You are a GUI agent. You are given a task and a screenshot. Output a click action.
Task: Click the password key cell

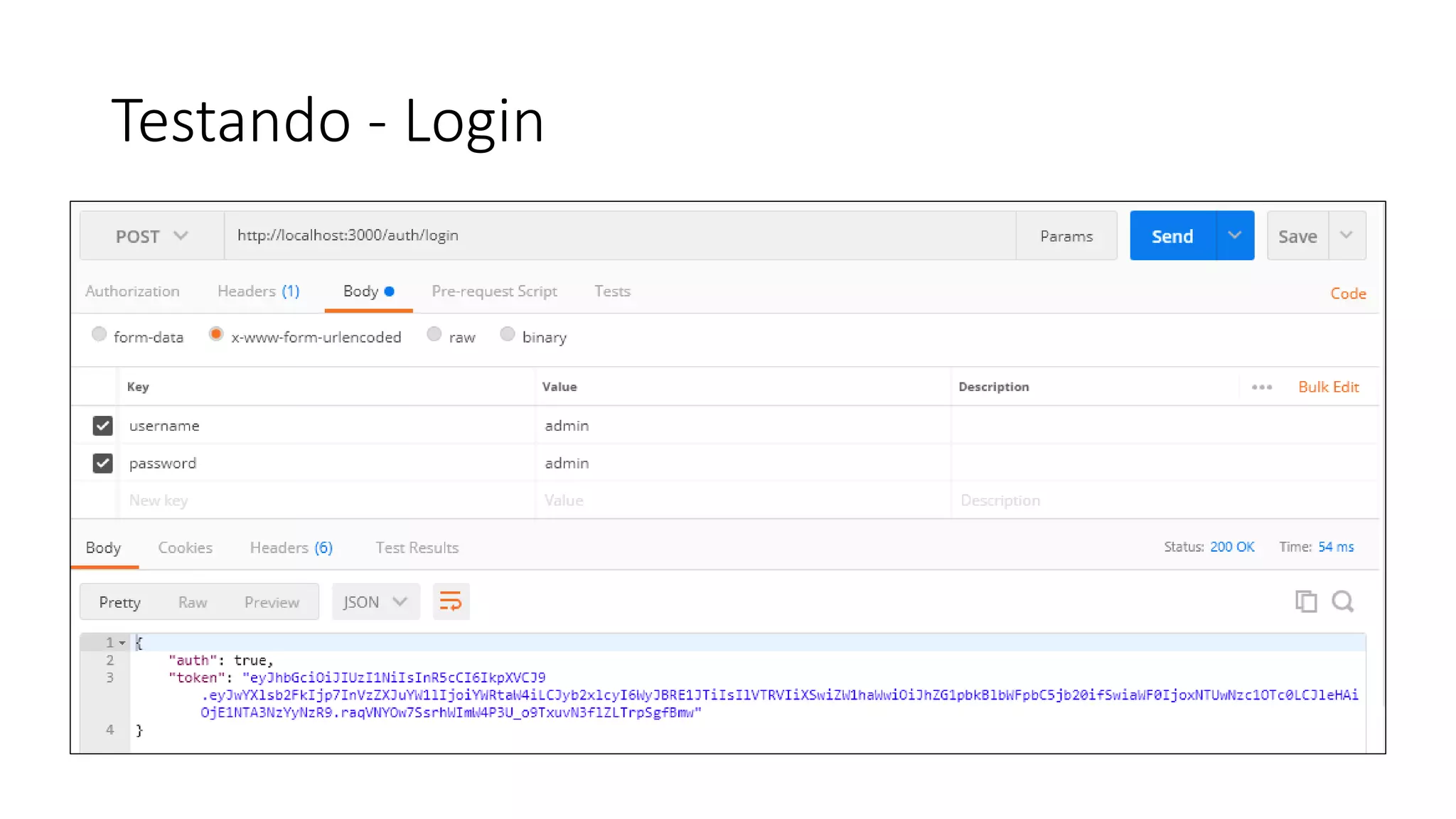click(327, 464)
